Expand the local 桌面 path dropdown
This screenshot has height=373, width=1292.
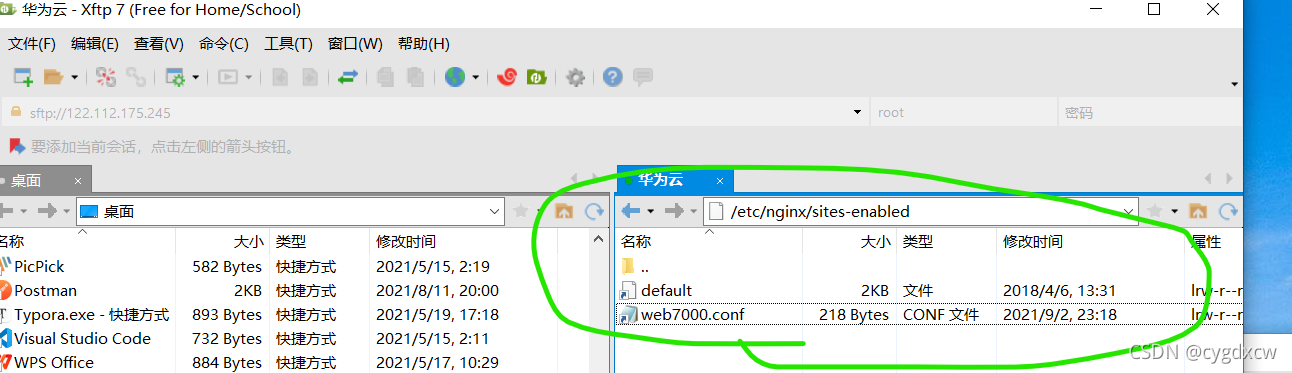click(x=495, y=211)
